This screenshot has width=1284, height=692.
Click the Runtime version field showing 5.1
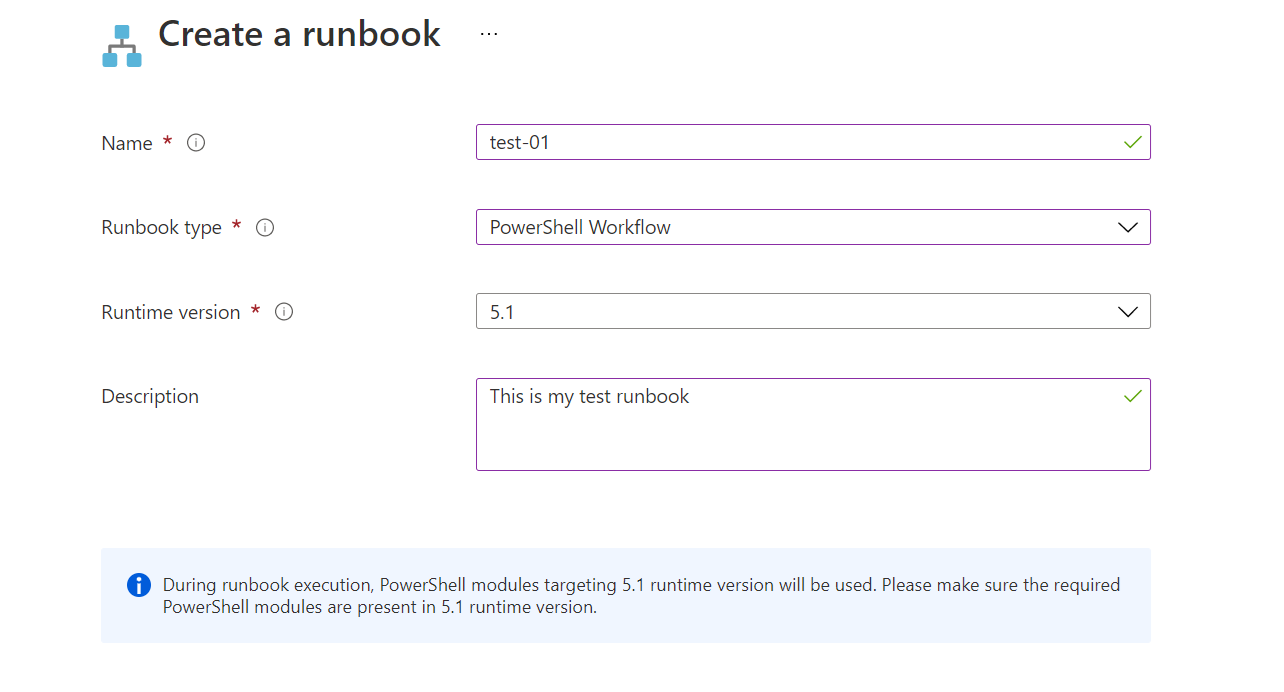(x=700, y=311)
